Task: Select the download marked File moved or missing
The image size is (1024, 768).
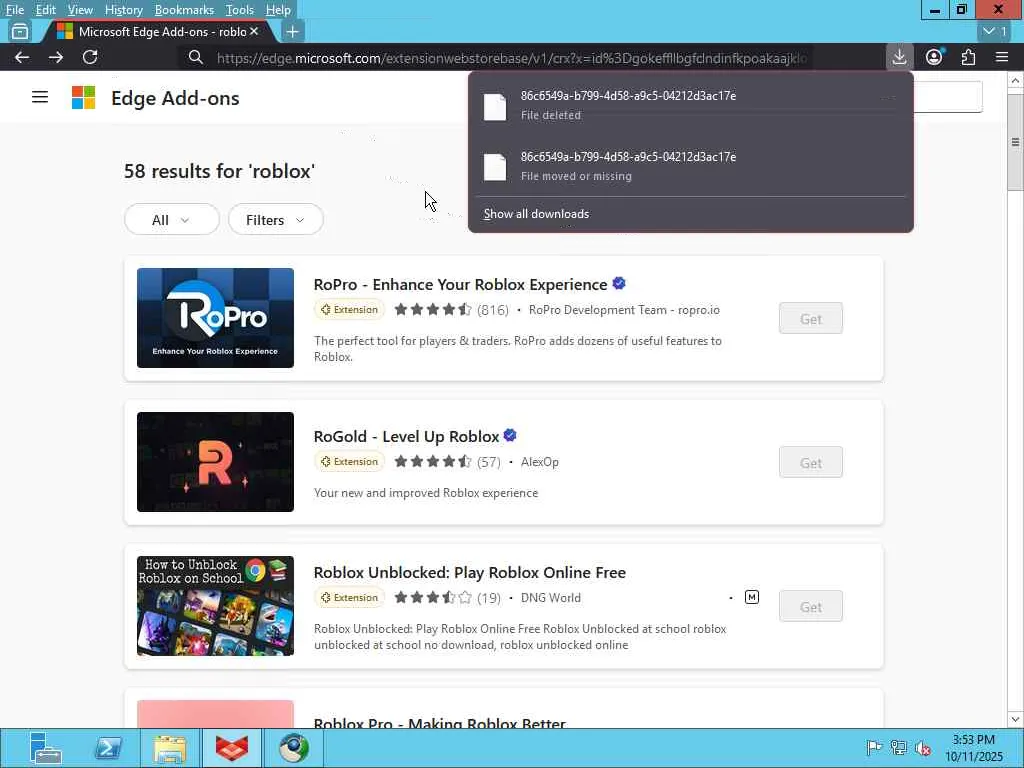Action: tap(691, 166)
